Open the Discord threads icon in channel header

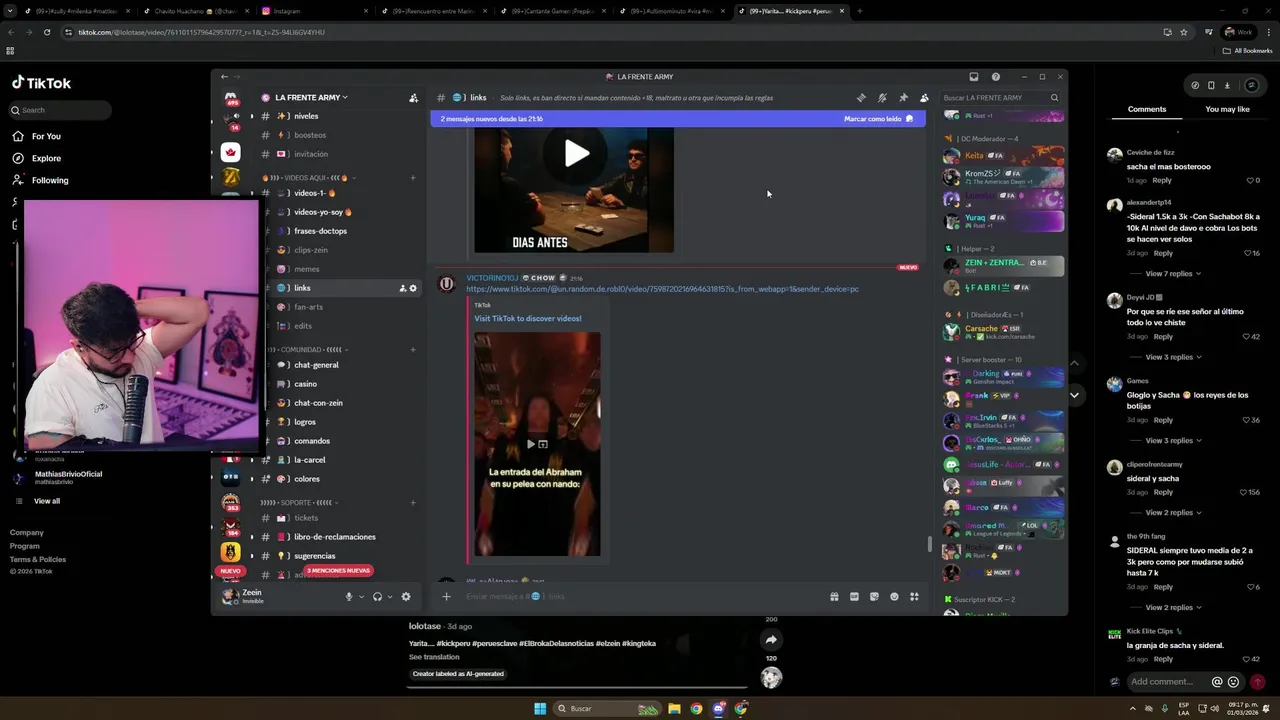click(861, 98)
